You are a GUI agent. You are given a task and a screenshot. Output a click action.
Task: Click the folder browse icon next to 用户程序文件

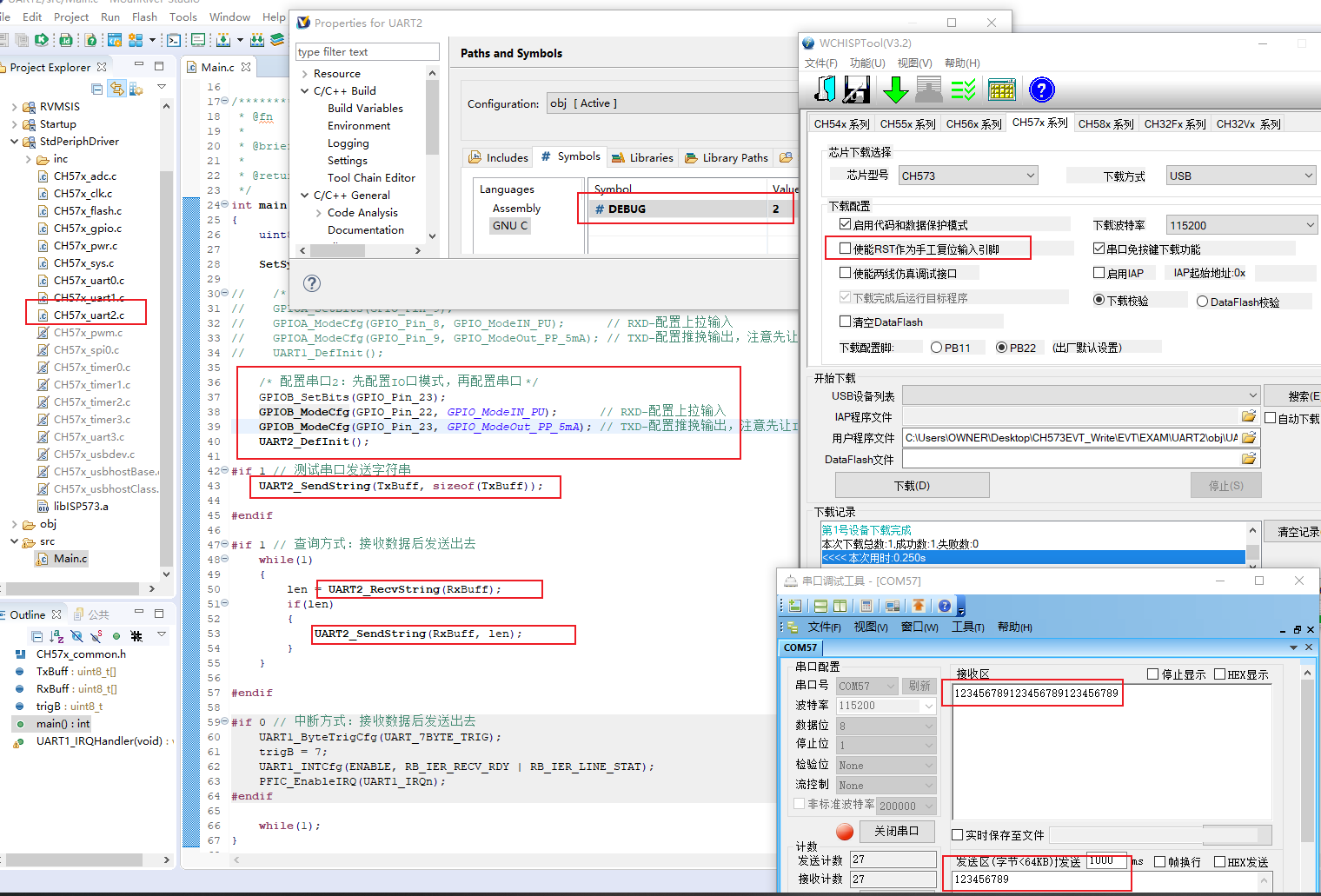1249,437
